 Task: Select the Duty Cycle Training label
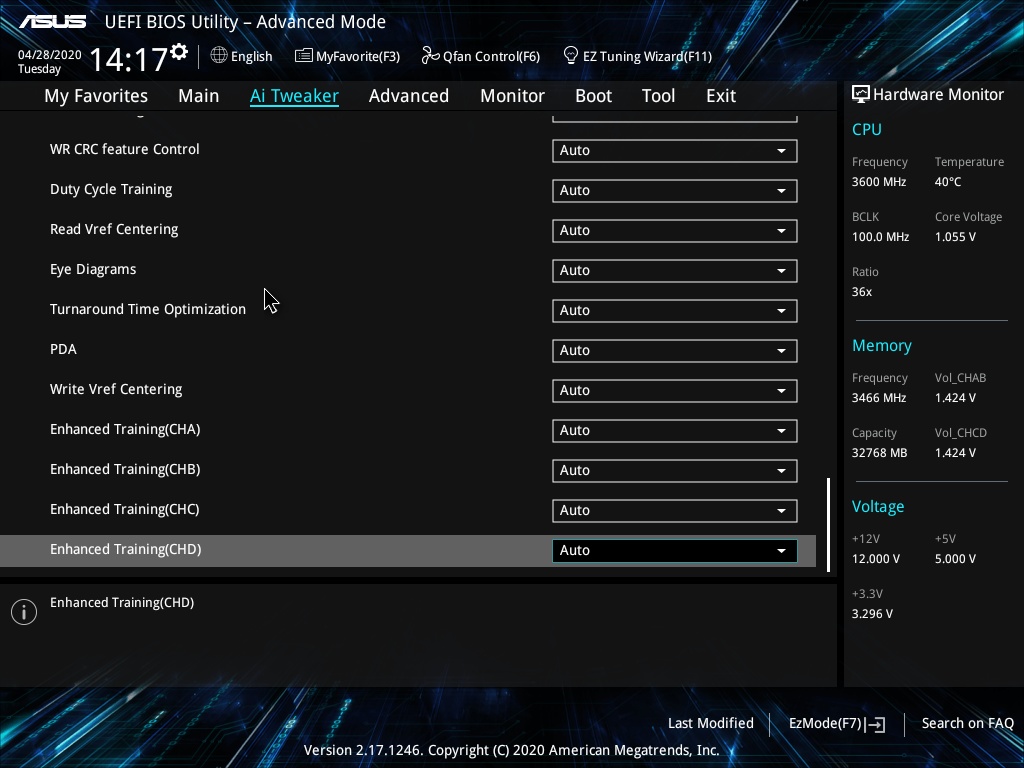coord(111,190)
